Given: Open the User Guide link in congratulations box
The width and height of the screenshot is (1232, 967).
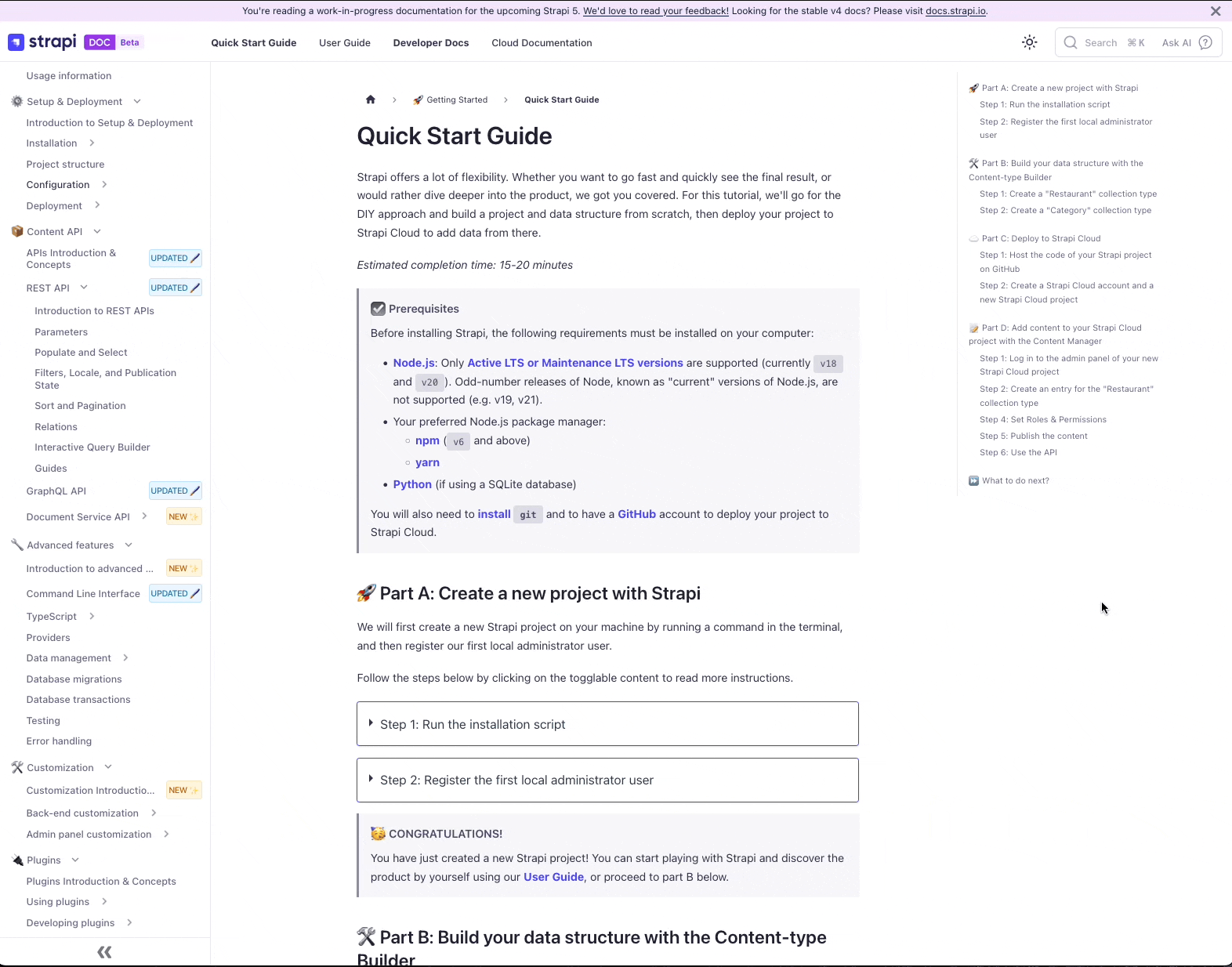Looking at the screenshot, I should point(553,877).
